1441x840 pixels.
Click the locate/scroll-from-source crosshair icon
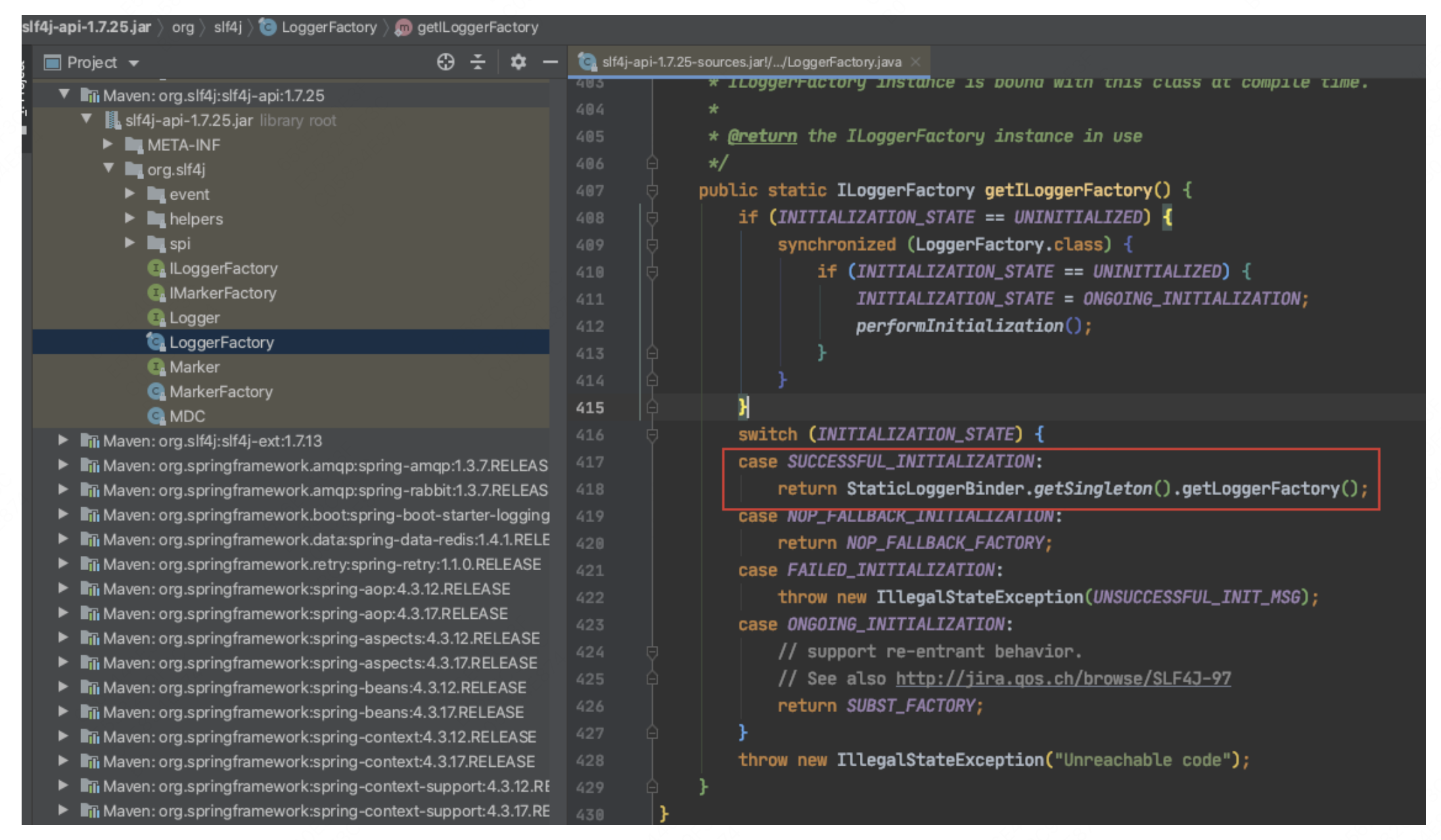(445, 62)
